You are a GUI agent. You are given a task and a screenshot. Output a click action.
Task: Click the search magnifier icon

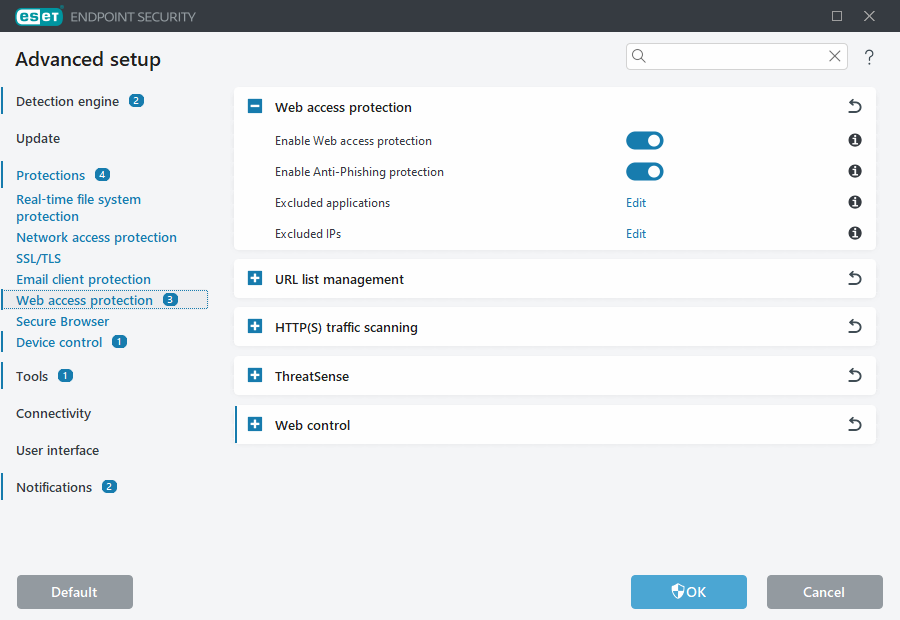(x=639, y=56)
